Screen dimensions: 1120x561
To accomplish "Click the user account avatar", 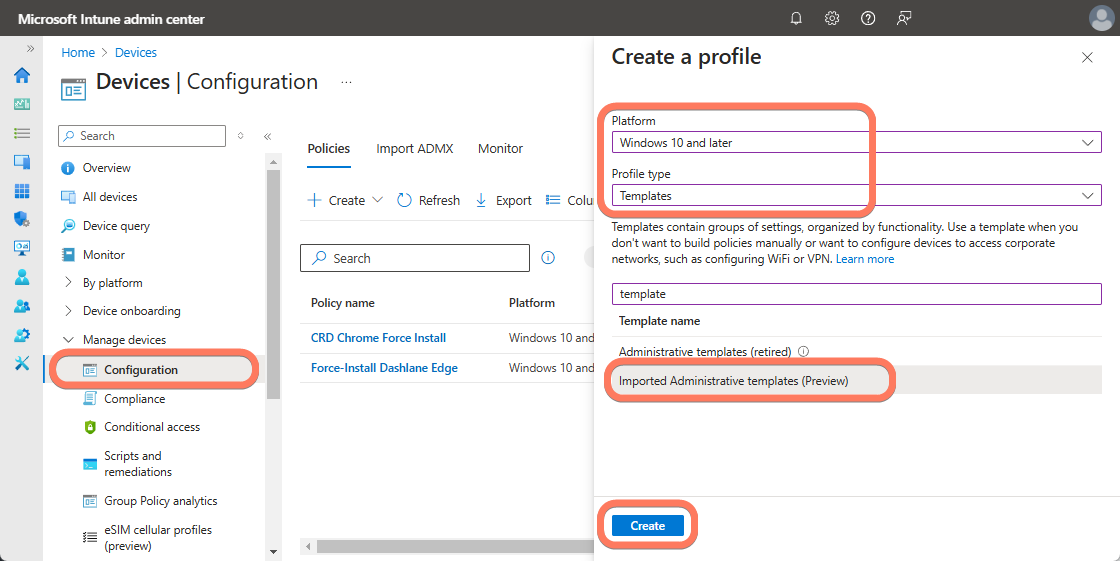I will click(1101, 18).
